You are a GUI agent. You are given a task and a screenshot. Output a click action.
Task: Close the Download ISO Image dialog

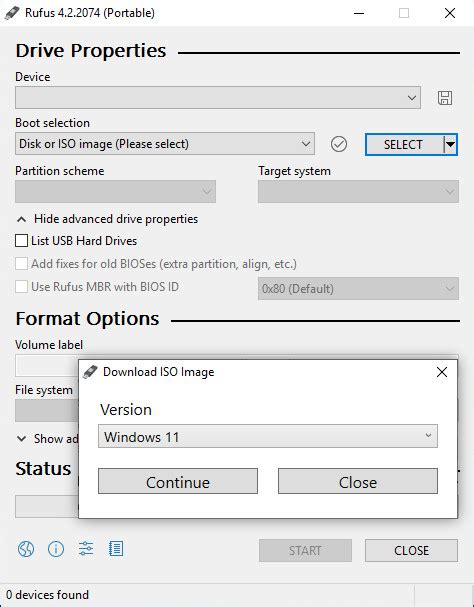(442, 372)
